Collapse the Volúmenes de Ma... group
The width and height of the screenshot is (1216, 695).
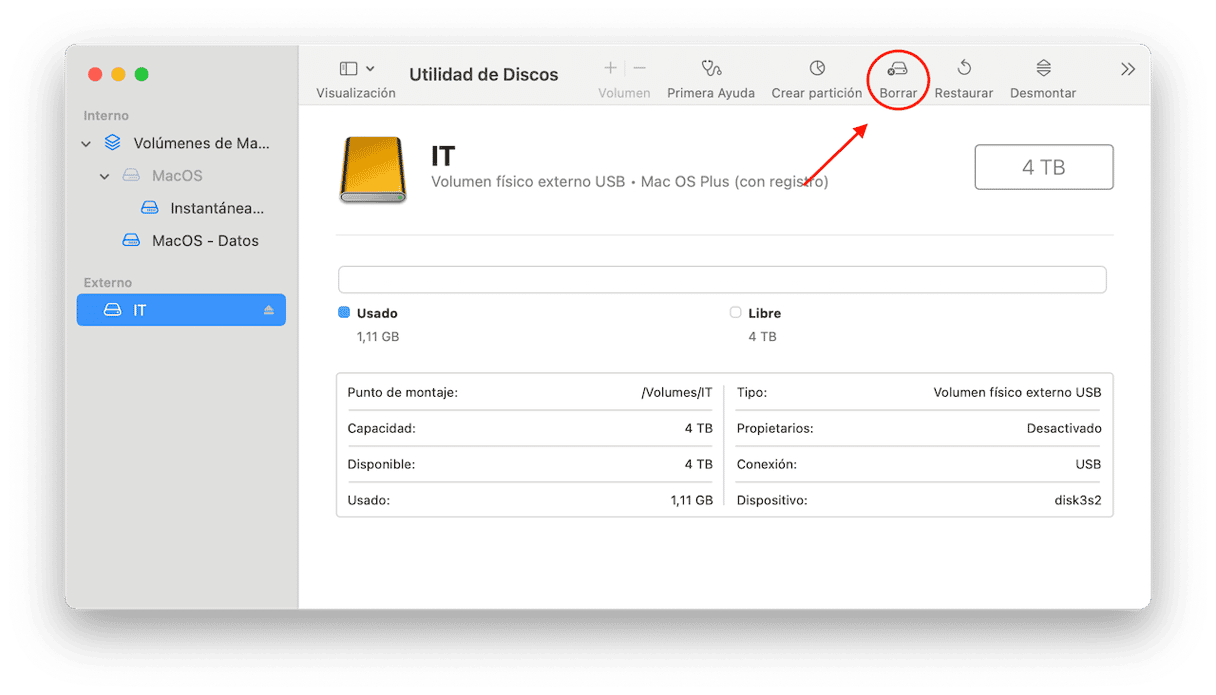pos(86,144)
